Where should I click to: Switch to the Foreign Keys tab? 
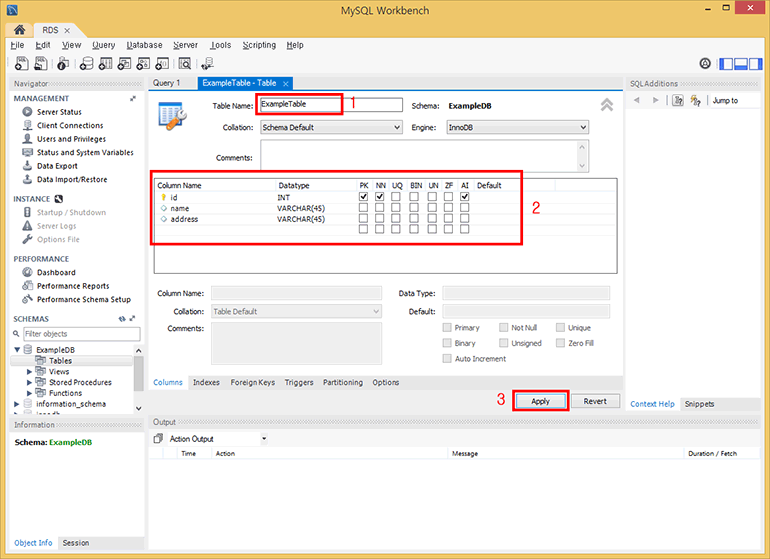252,382
